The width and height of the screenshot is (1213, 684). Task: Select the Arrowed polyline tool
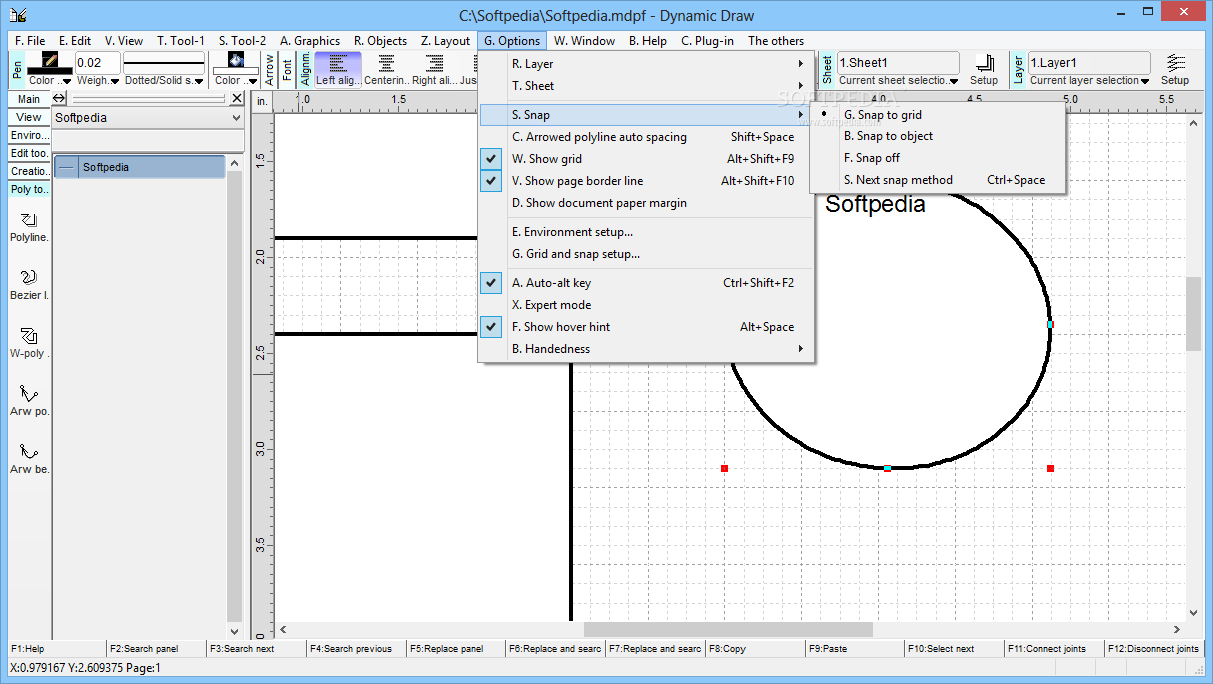pos(29,401)
